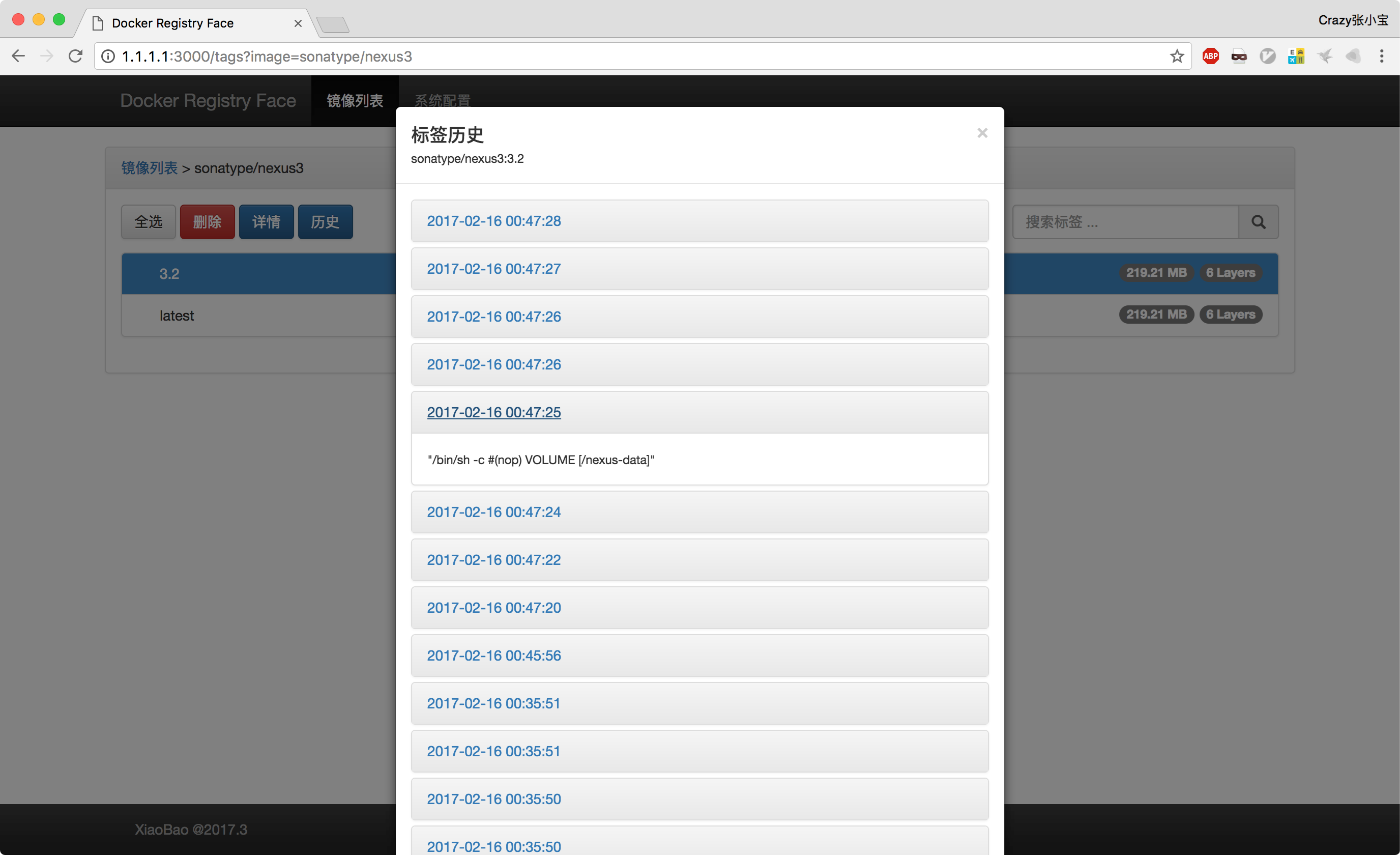
Task: Close the Docker Registry Face browser tab
Action: [298, 23]
